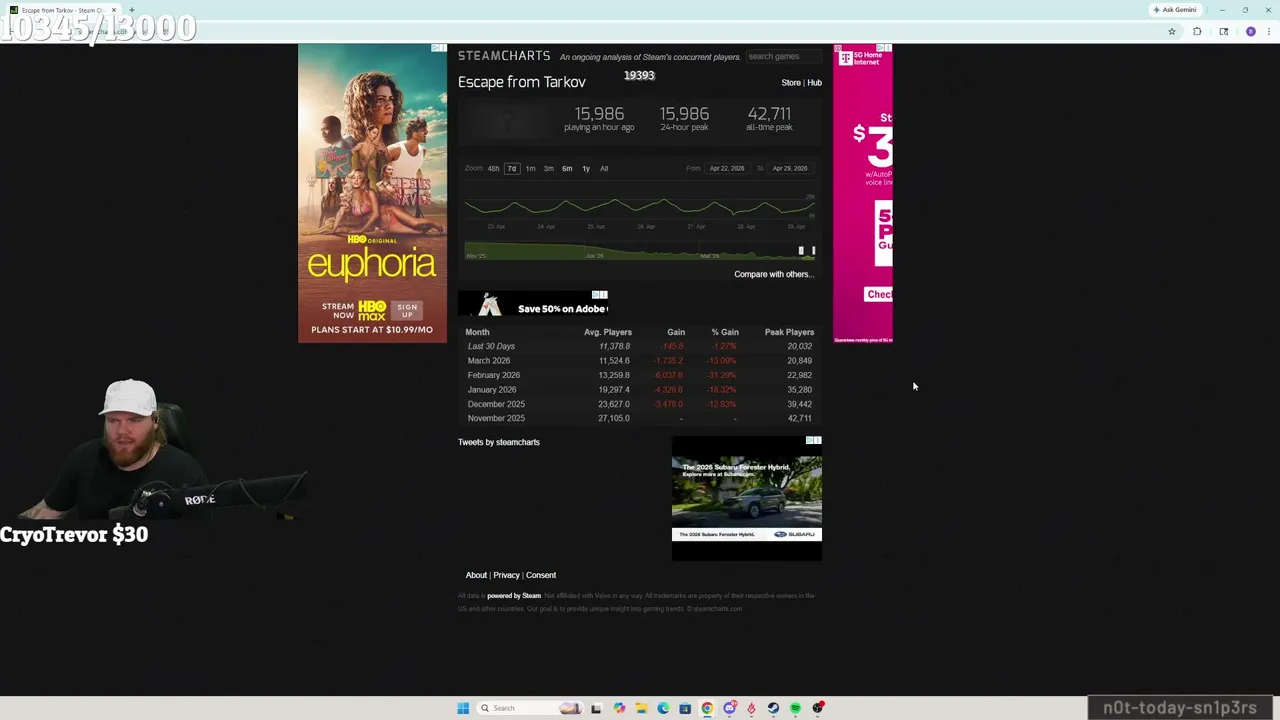Click the right navigator handle on chart

click(x=813, y=250)
